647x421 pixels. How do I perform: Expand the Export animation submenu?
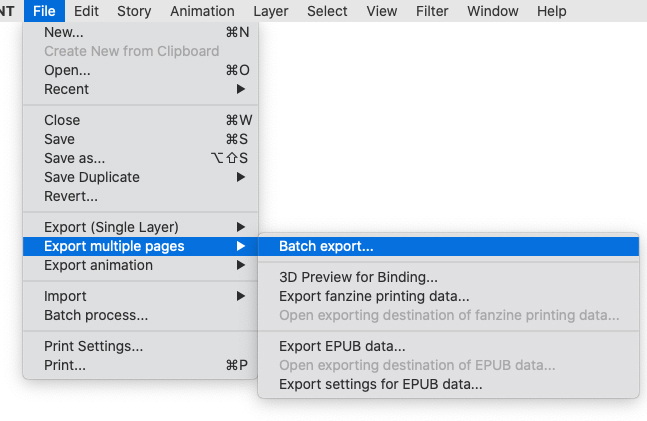(x=98, y=265)
